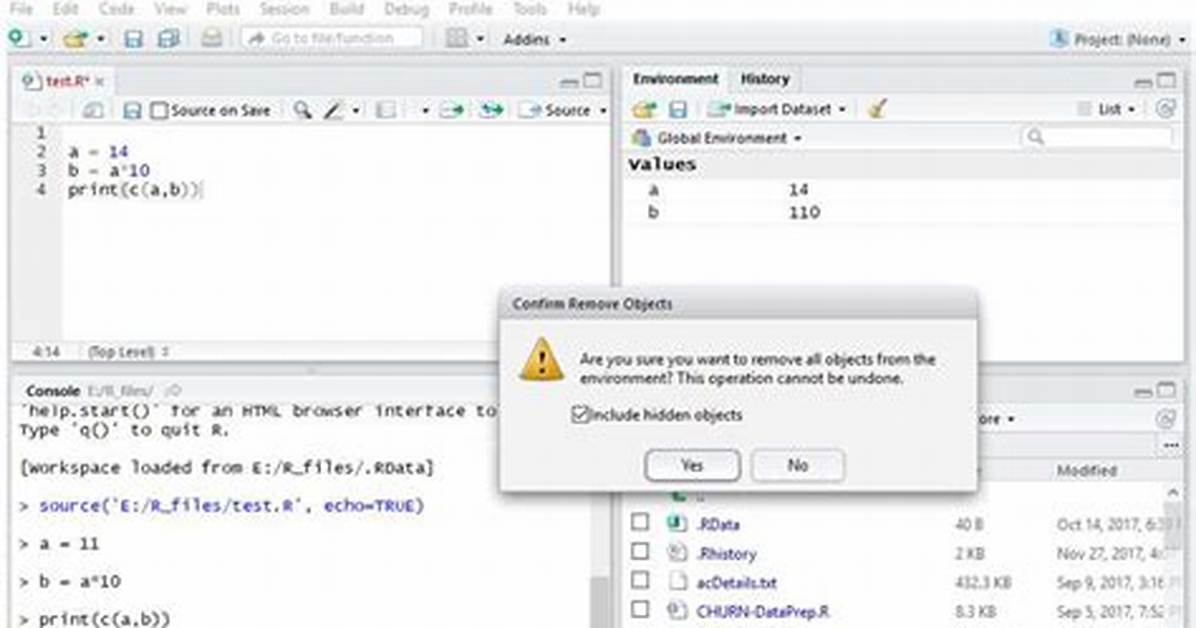1196x628 pixels.
Task: Save test.R using the editor toolbar icon
Action: click(x=132, y=111)
